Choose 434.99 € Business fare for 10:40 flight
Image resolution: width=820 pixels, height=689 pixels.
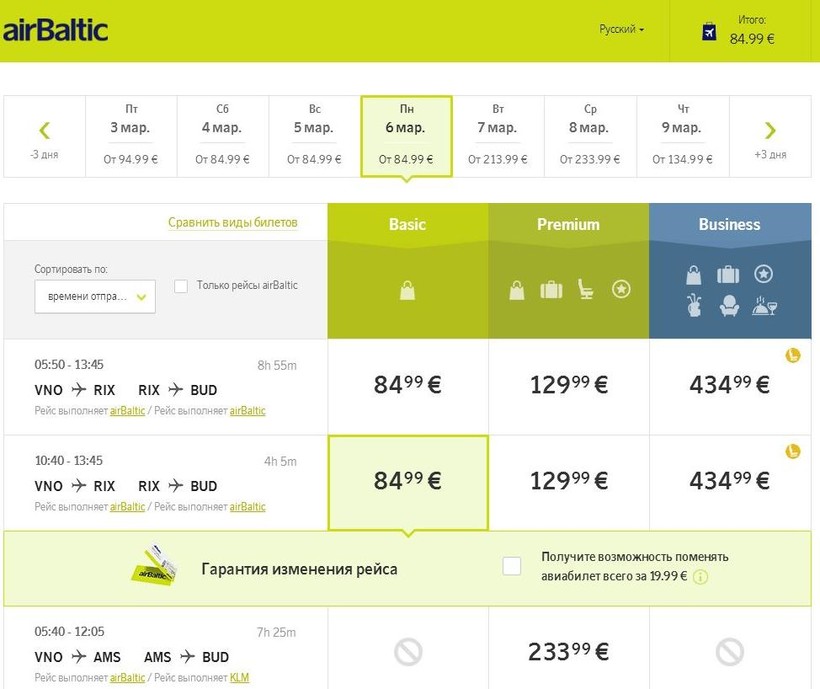tap(730, 482)
